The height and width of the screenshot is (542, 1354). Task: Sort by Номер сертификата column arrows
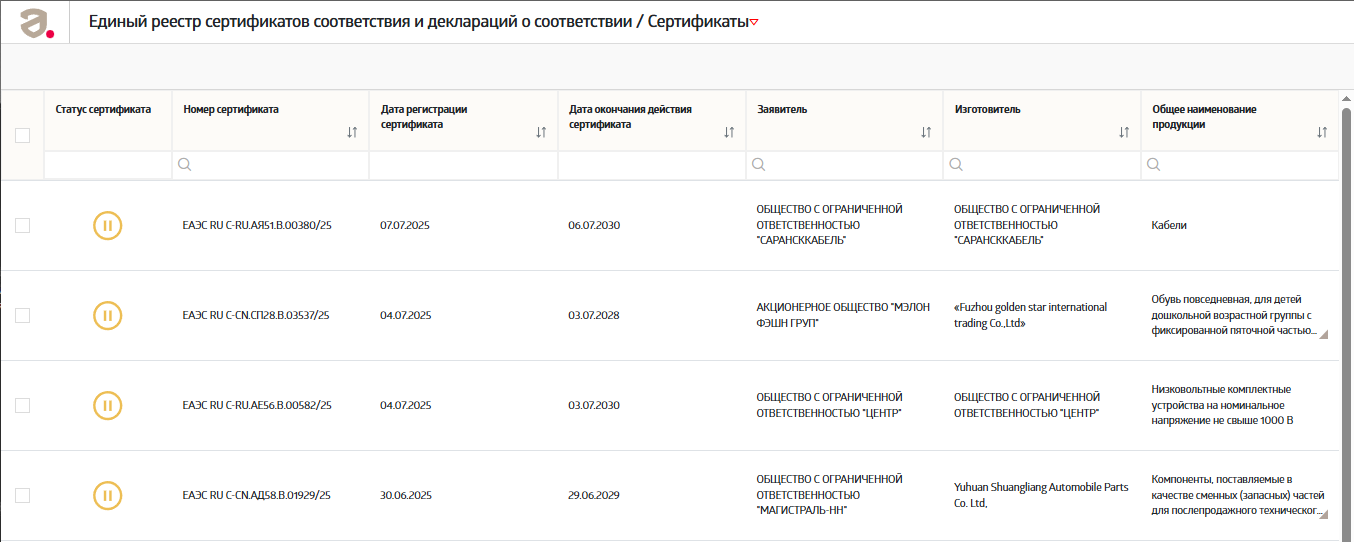[x=352, y=132]
